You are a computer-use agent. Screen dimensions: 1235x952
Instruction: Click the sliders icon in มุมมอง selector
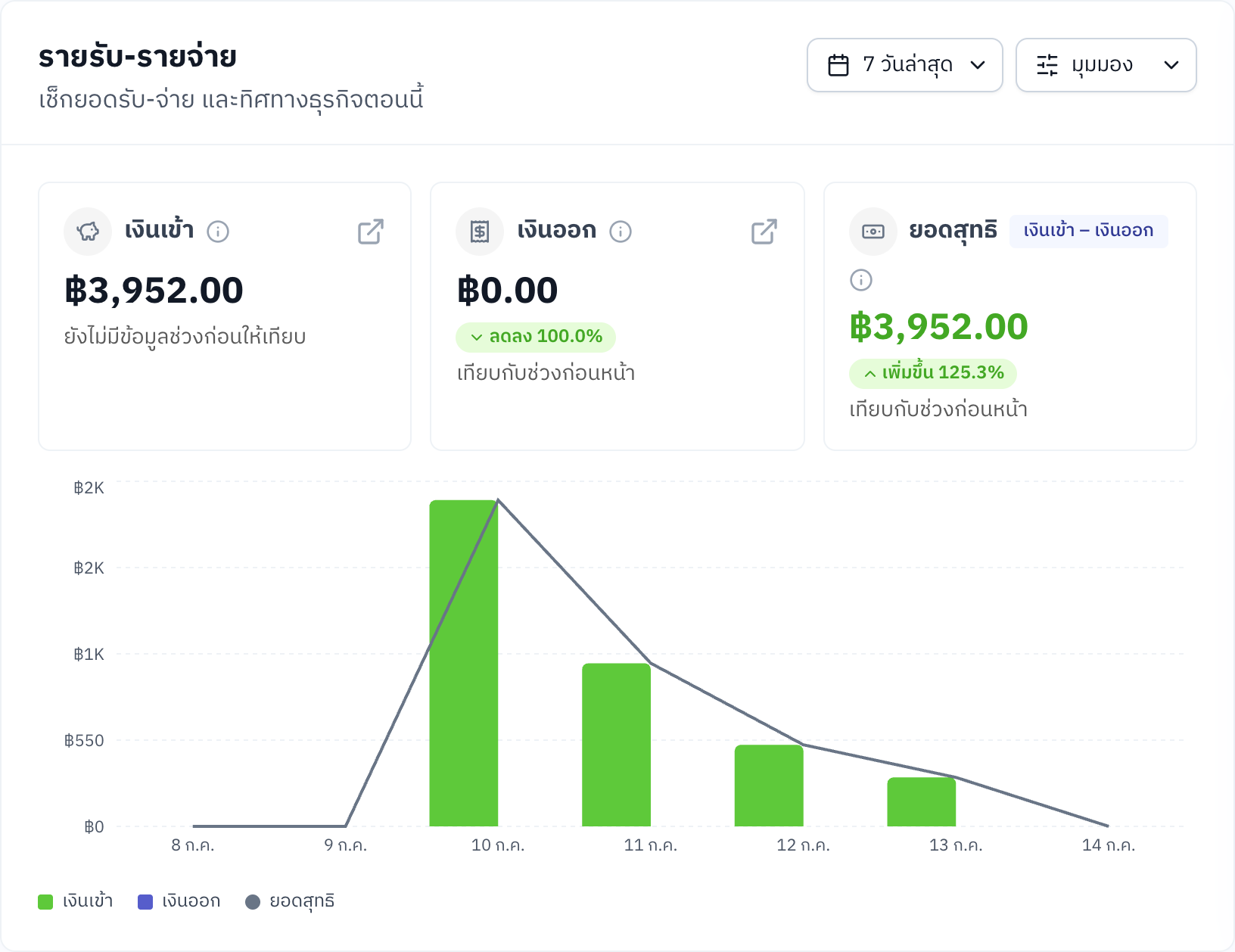(1047, 65)
